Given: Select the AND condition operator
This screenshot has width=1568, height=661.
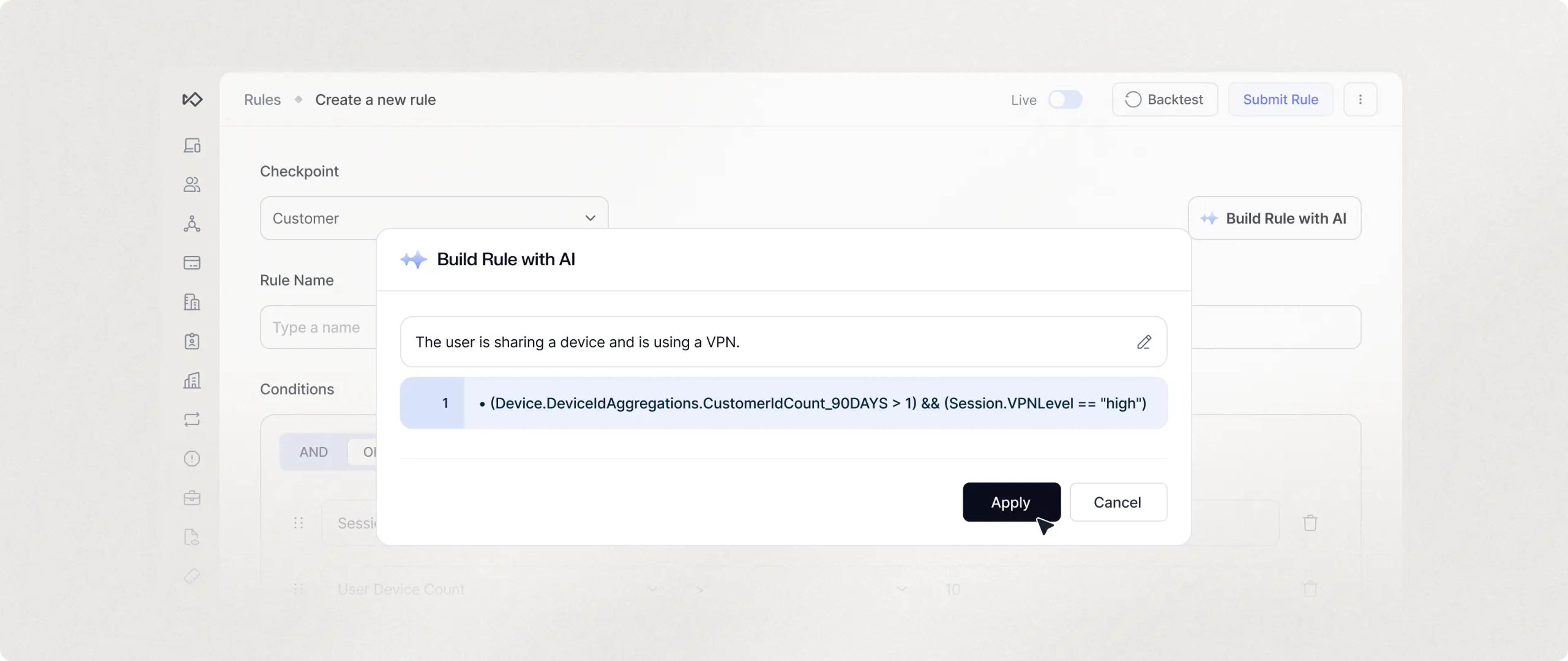Looking at the screenshot, I should (x=314, y=452).
